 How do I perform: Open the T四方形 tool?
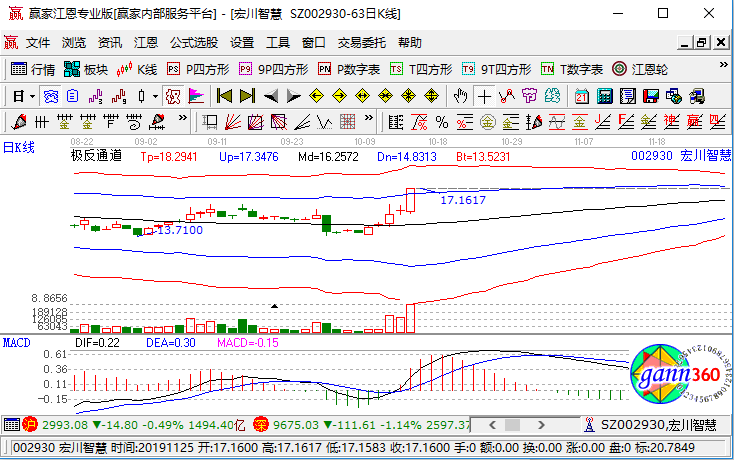tap(421, 69)
